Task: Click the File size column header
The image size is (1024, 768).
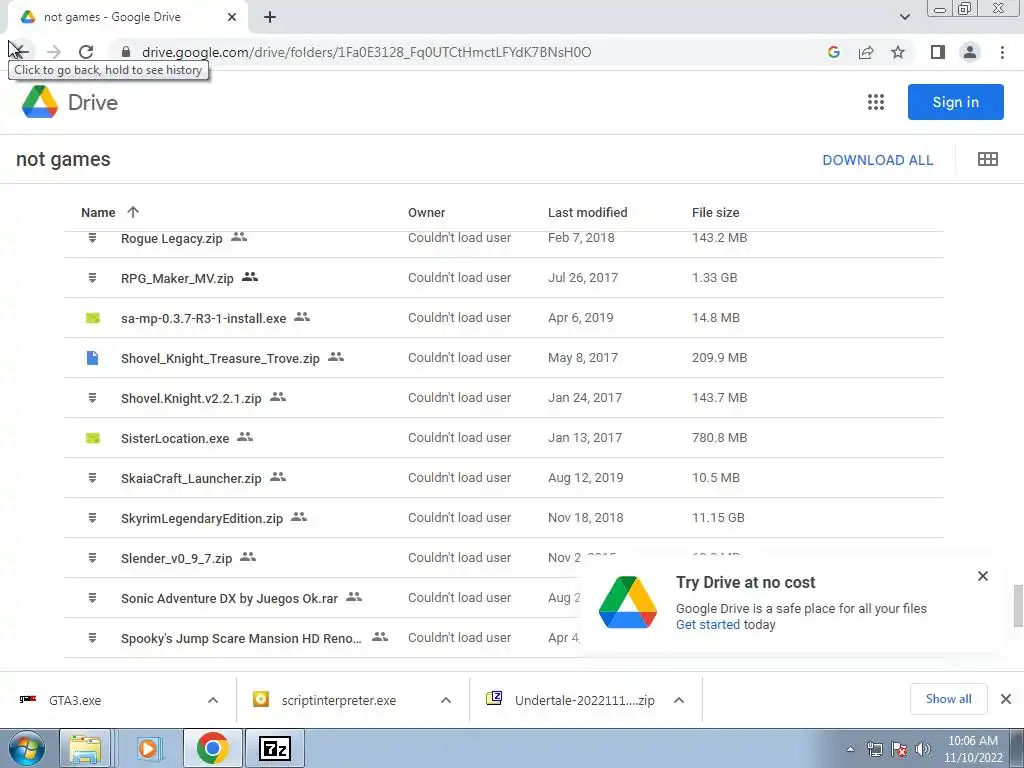Action: [716, 212]
